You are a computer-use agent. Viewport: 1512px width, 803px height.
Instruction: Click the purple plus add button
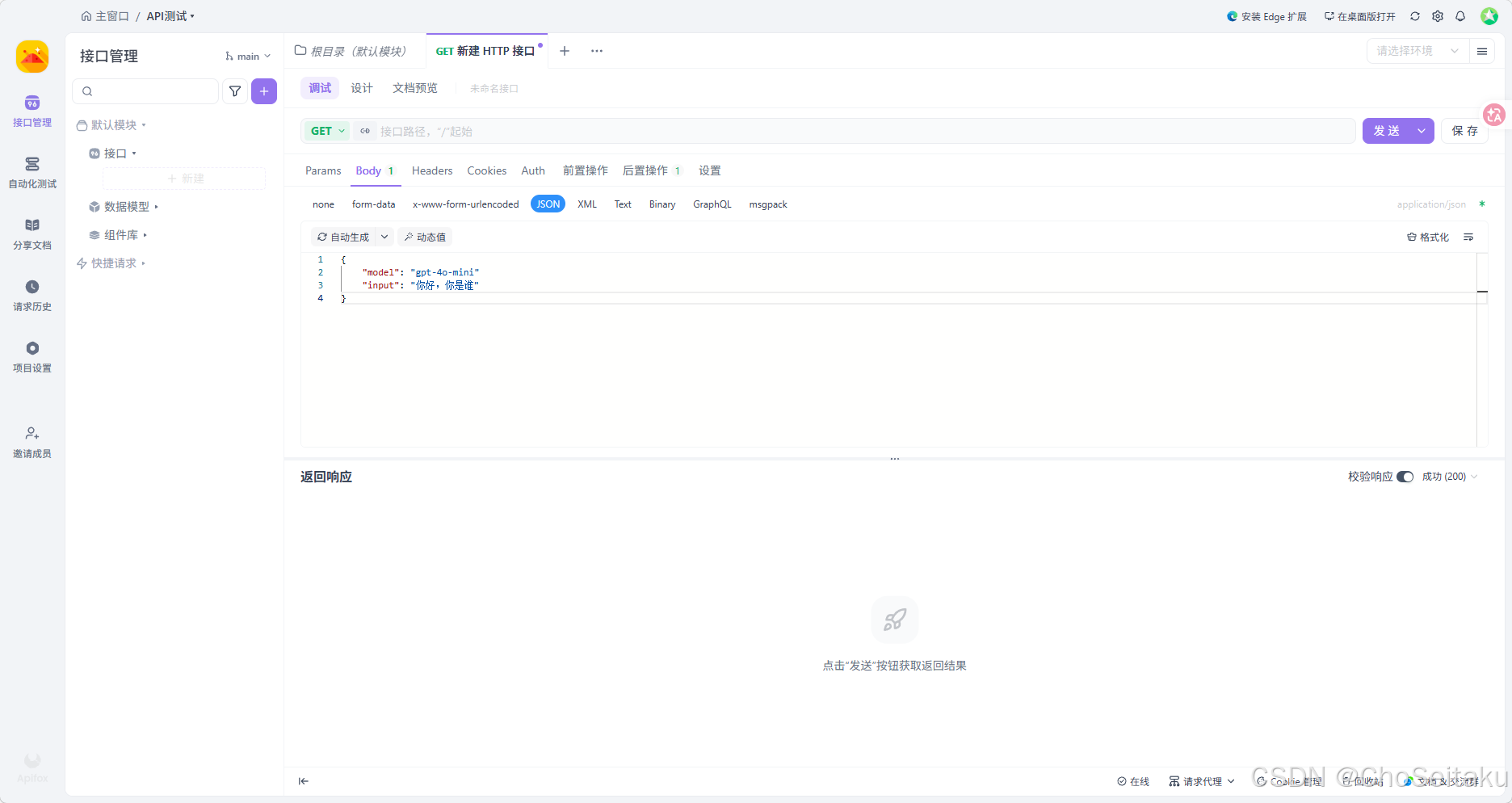[x=264, y=91]
